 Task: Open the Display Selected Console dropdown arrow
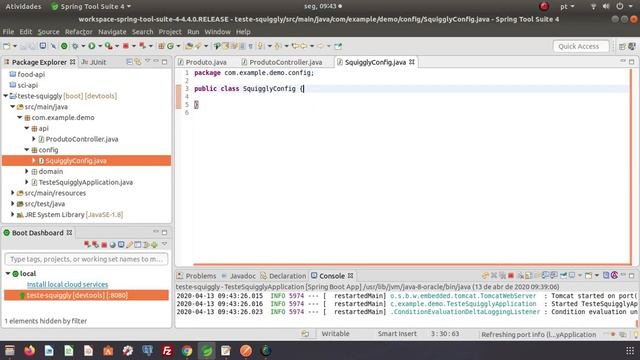pos(580,276)
